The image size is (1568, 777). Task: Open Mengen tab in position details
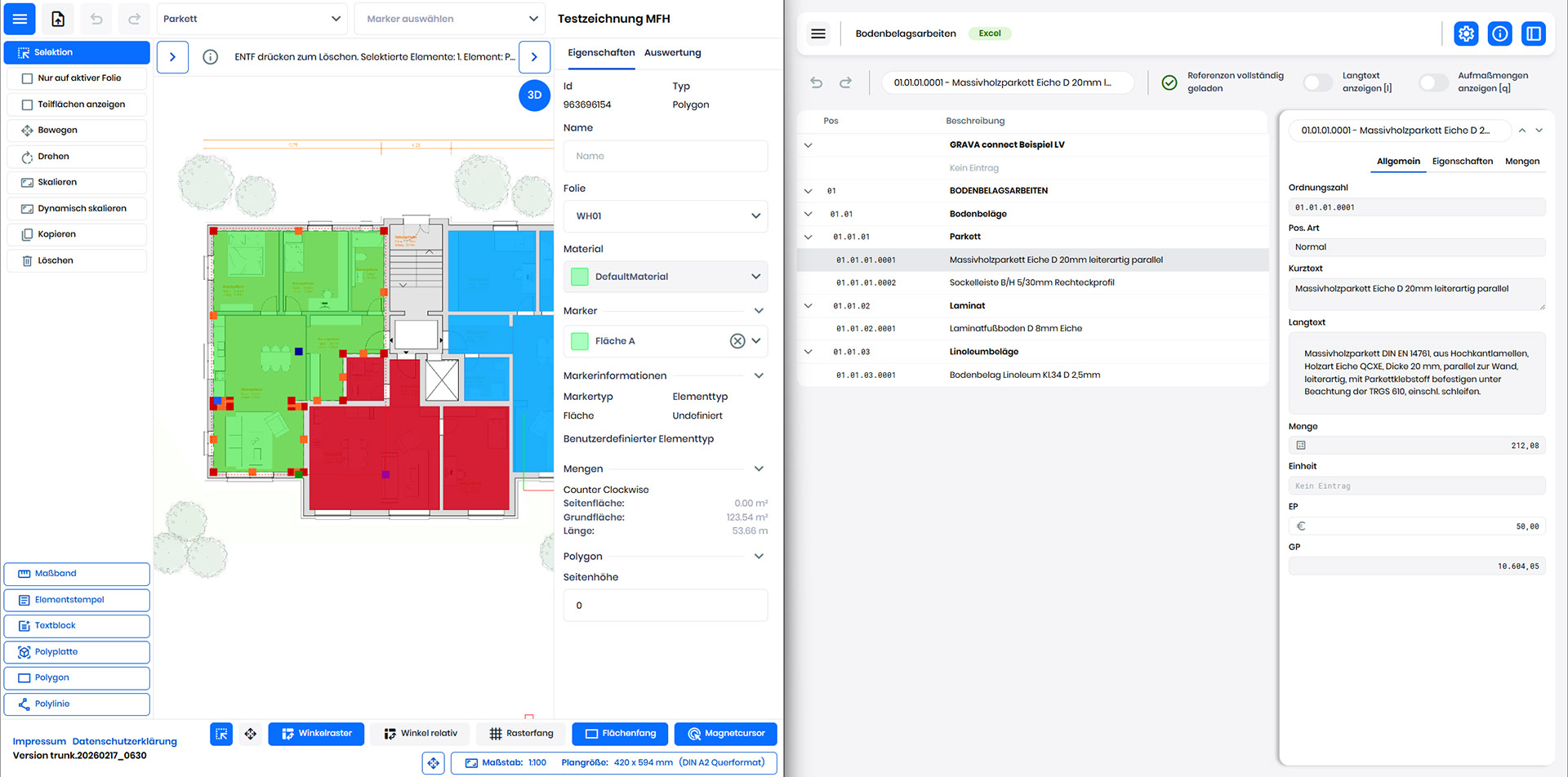click(1522, 162)
